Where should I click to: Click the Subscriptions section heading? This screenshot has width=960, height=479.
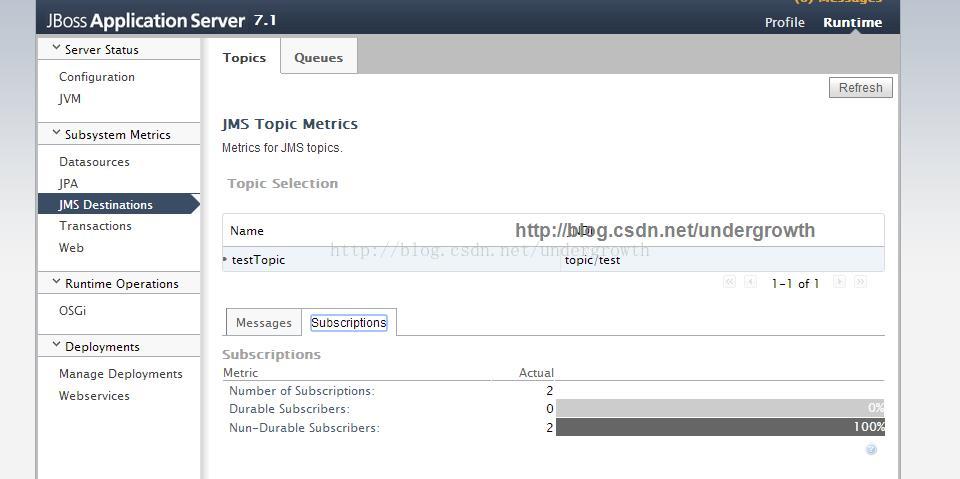[271, 355]
